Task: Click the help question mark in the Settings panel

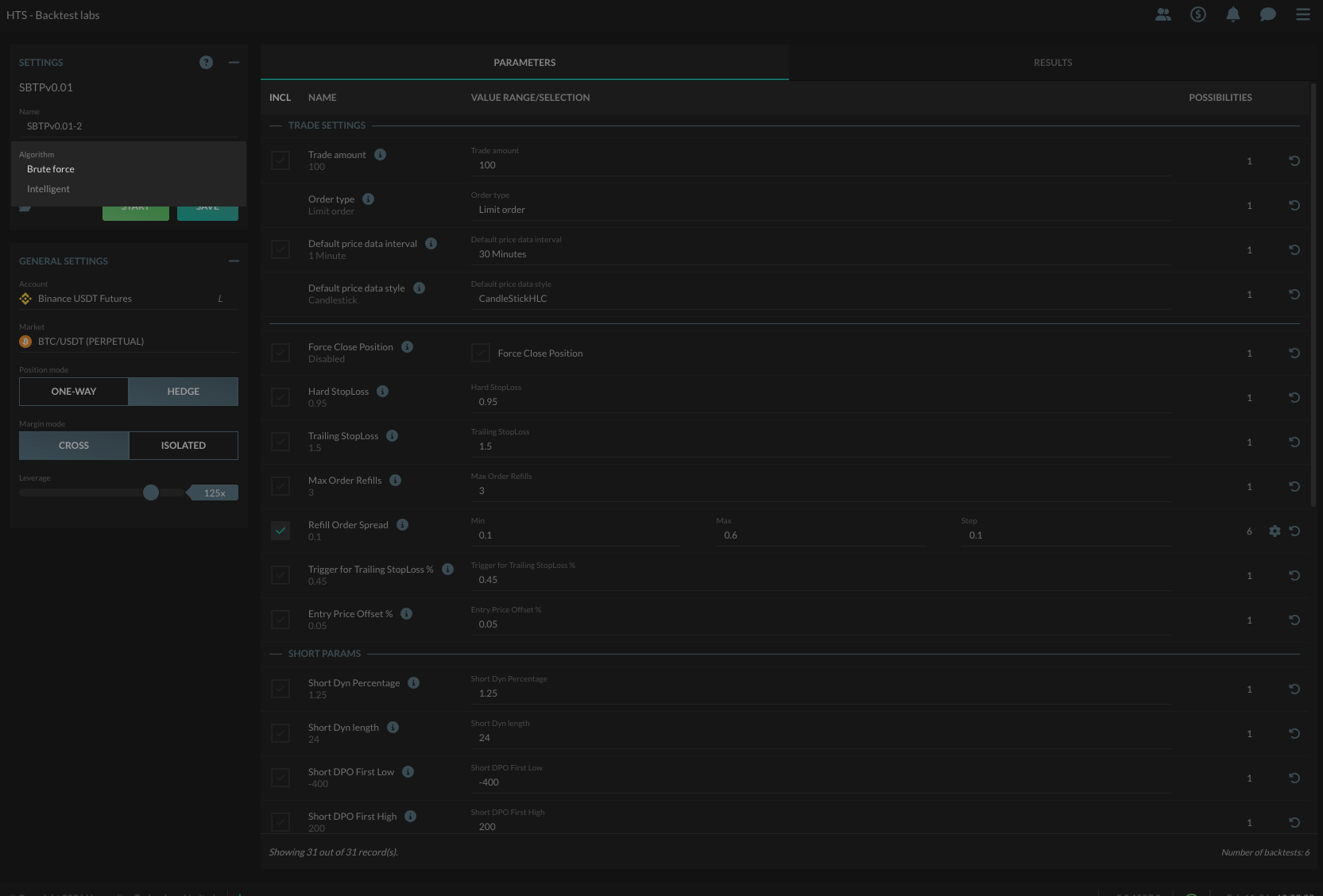Action: tap(206, 62)
